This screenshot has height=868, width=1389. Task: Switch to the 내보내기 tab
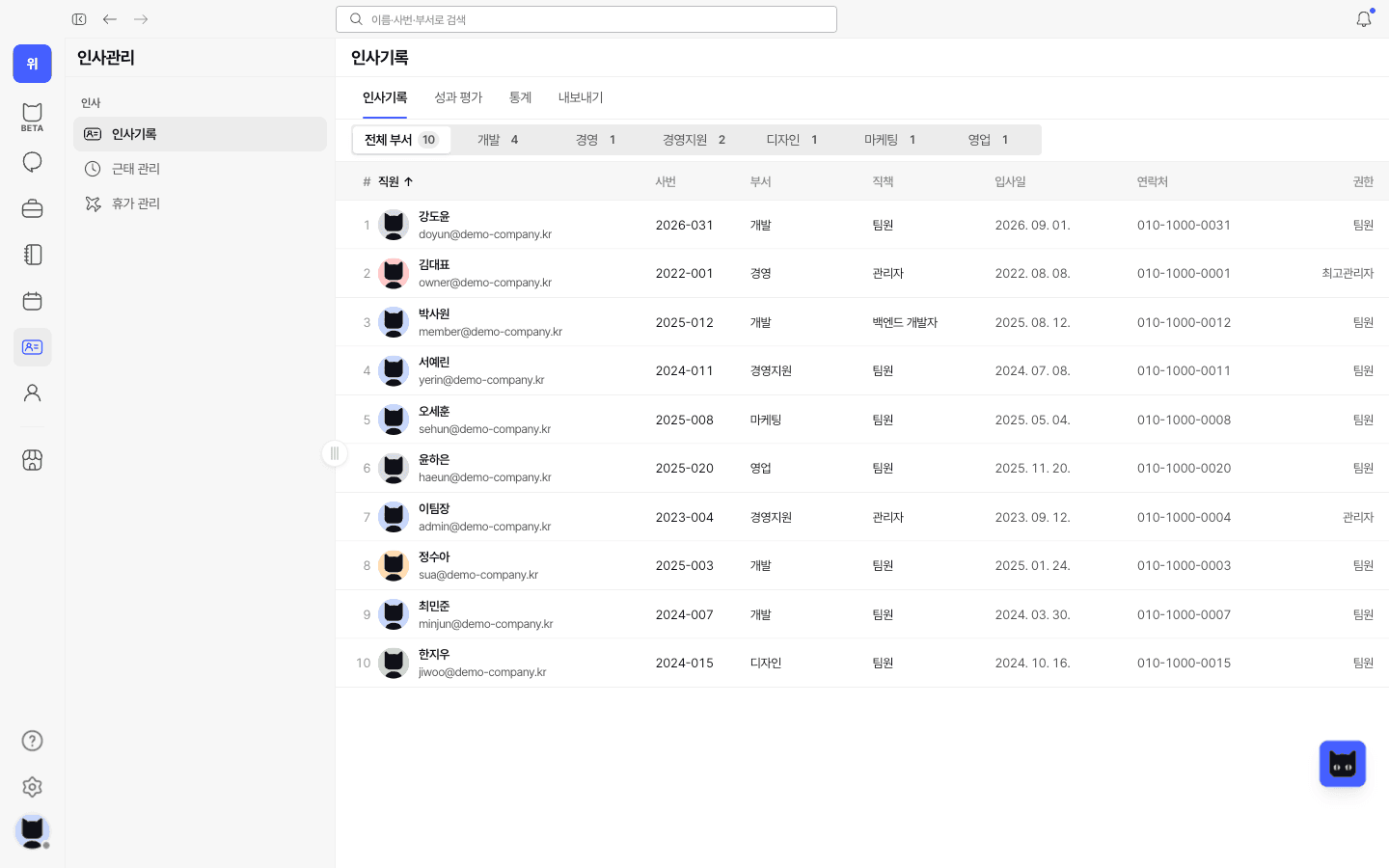(581, 97)
